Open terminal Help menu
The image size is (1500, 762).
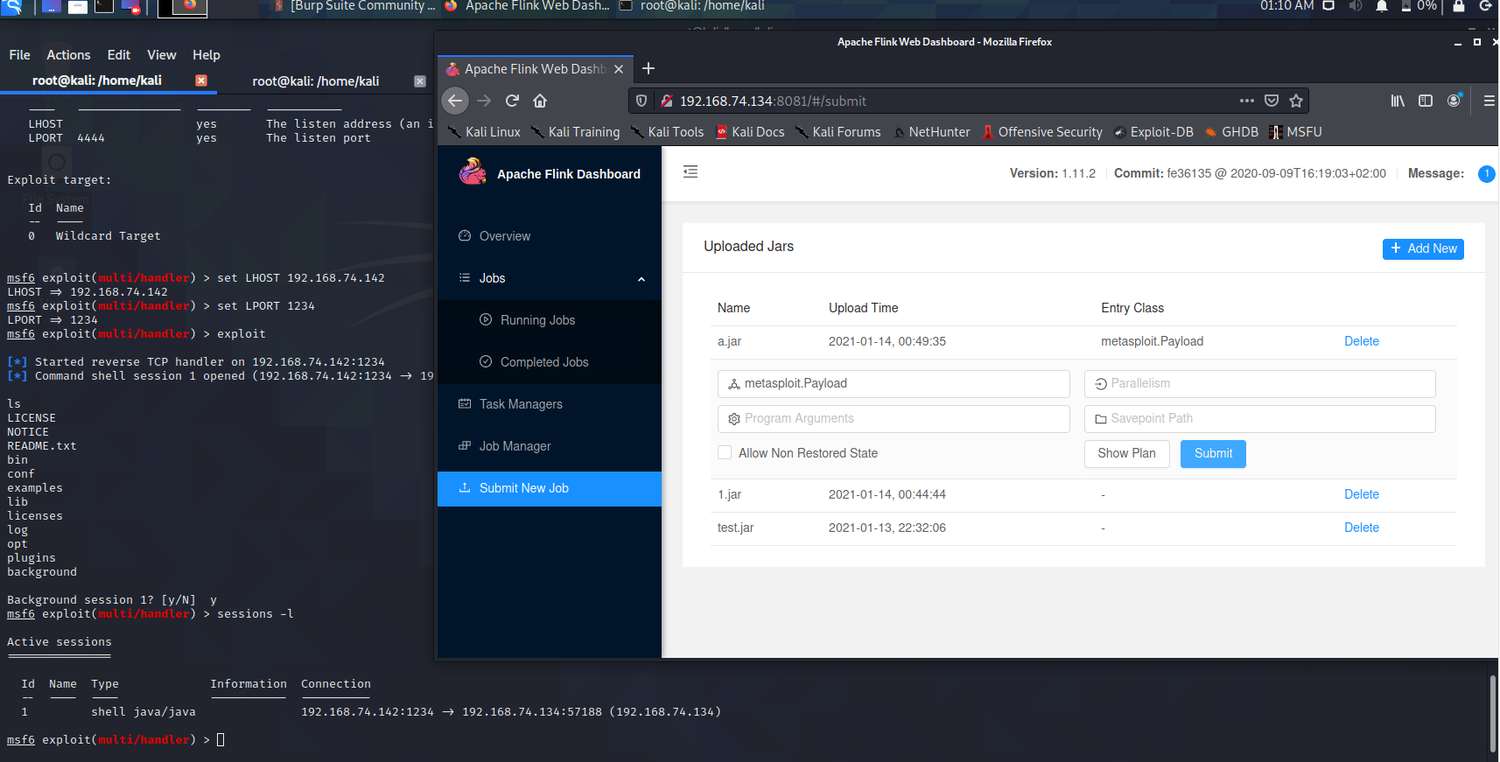(206, 55)
